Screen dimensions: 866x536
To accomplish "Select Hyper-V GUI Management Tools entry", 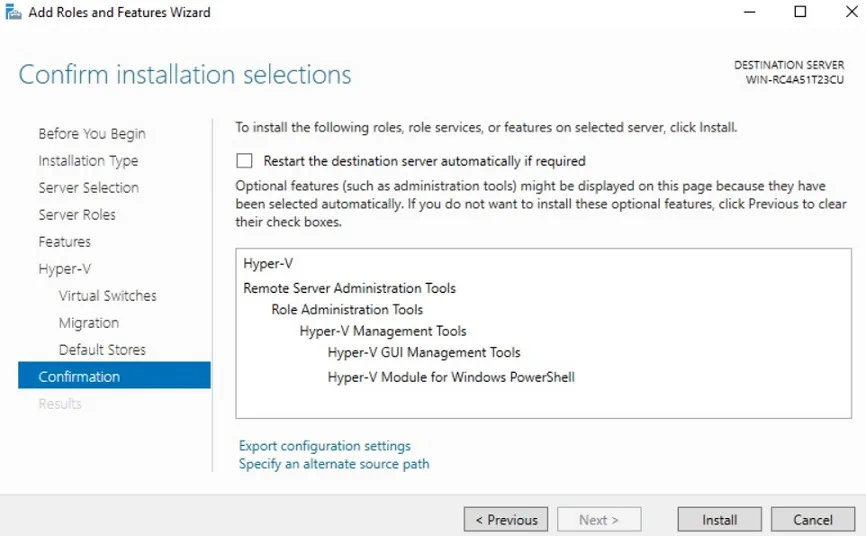I will 424,352.
